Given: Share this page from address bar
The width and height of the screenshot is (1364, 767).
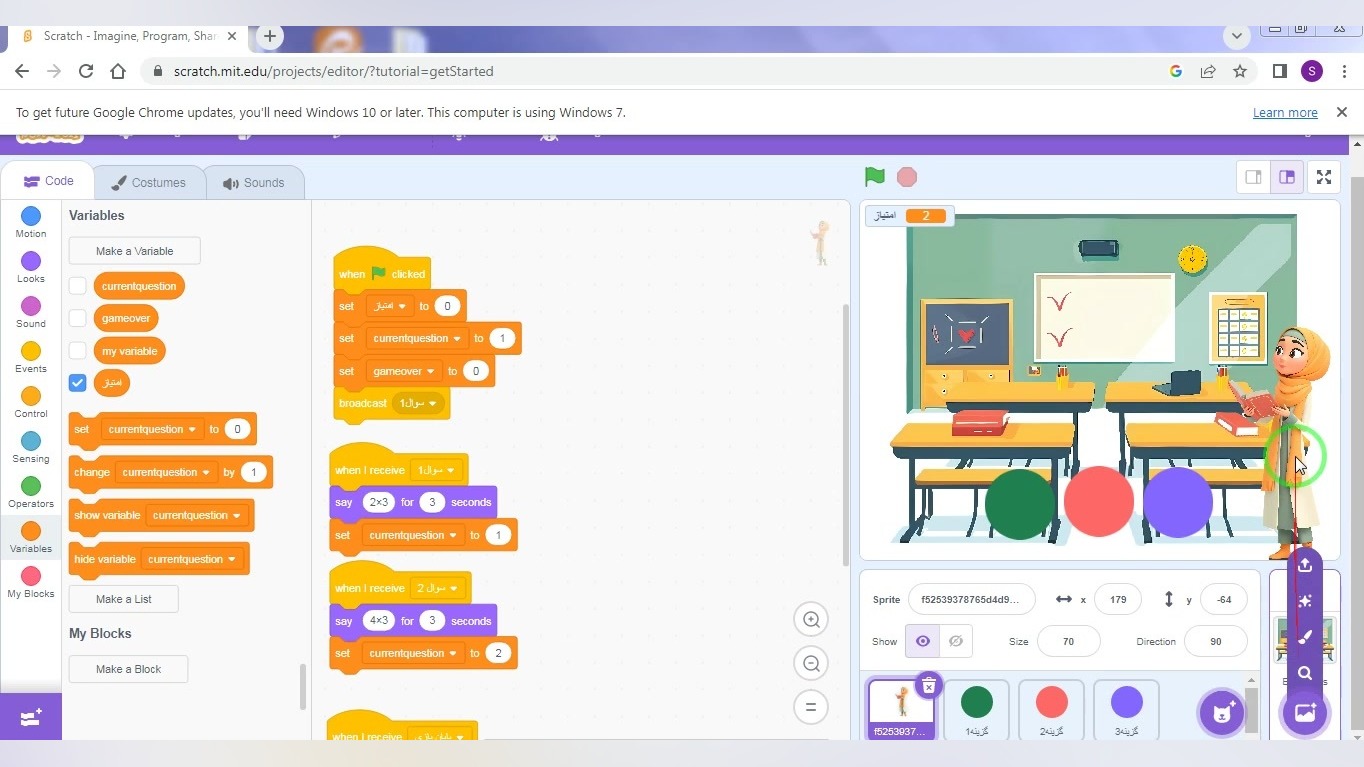Looking at the screenshot, I should (x=1208, y=71).
